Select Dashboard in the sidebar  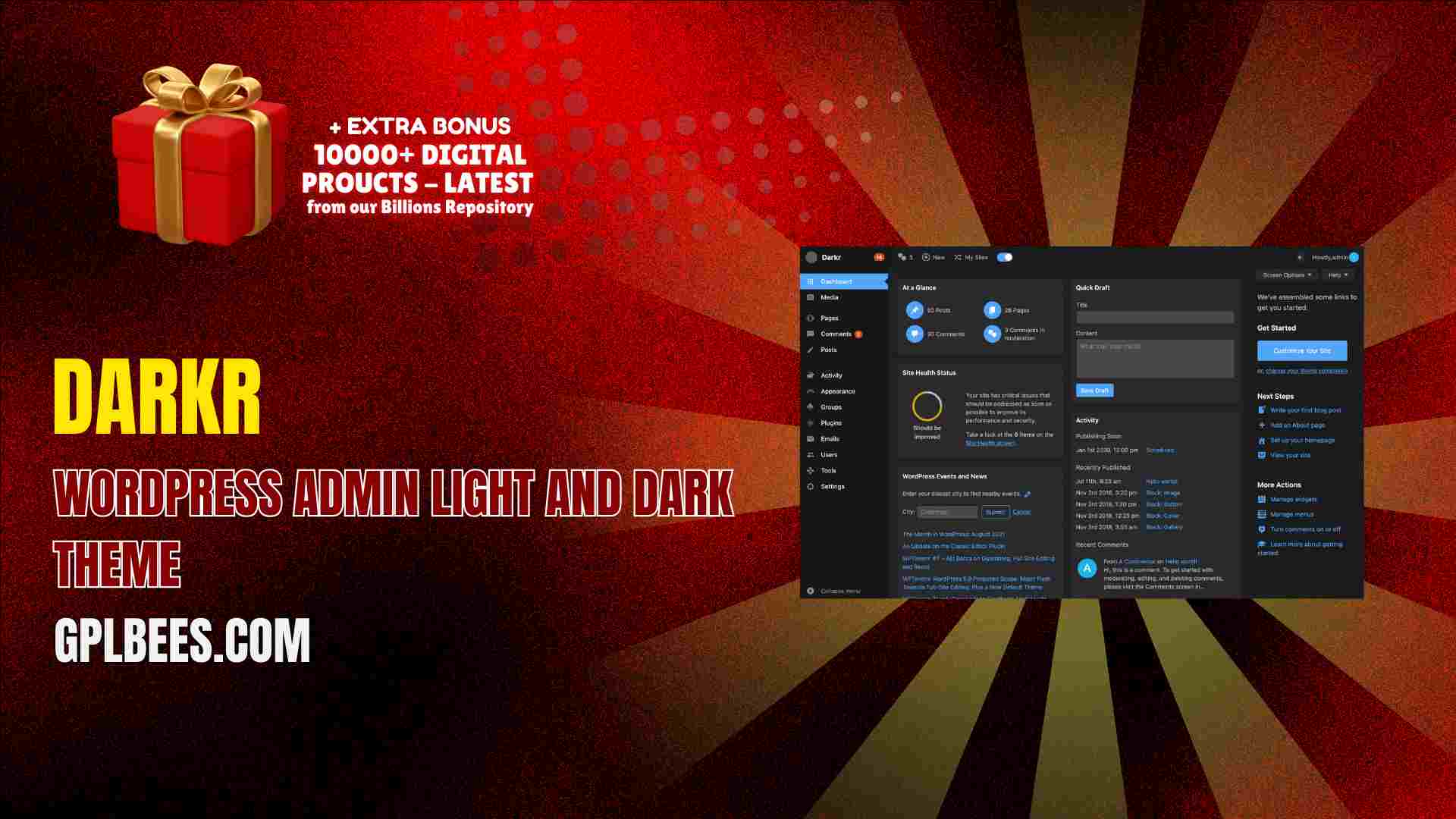844,281
